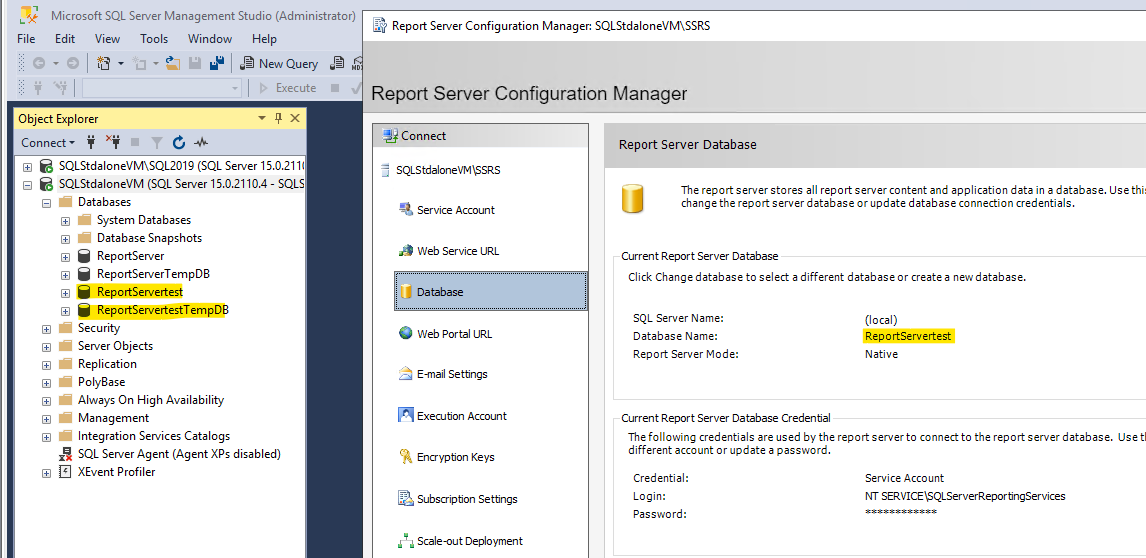This screenshot has width=1146, height=558.
Task: Click the ReportServerTempDB database cylinder icon
Action: [85, 274]
